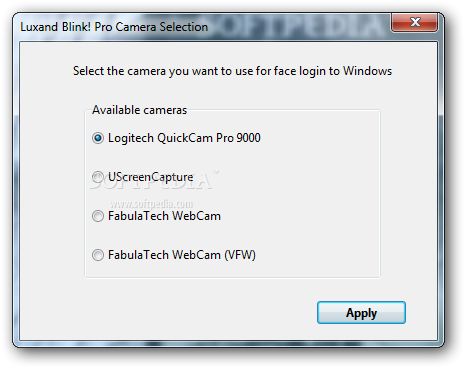Click the Softpedia watermark behind UScreenCapture
The width and height of the screenshot is (465, 368).
point(151,182)
